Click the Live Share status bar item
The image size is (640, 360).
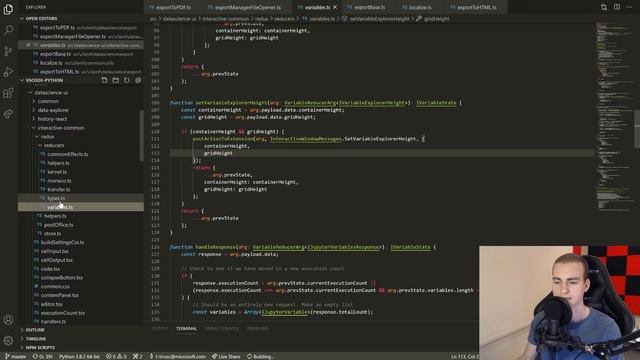226,356
